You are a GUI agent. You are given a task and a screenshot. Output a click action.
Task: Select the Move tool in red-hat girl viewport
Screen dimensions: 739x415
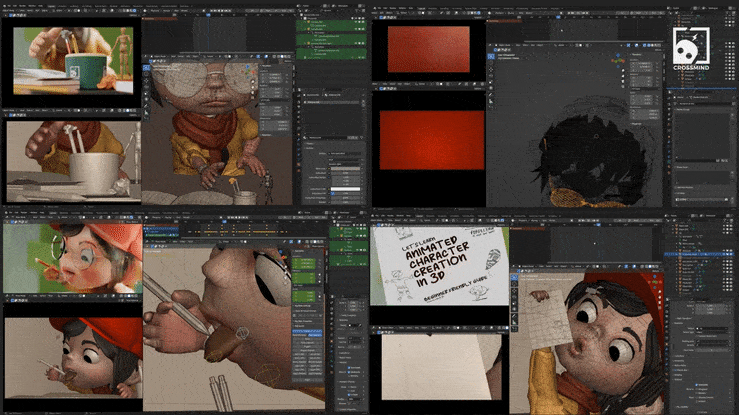514,291
